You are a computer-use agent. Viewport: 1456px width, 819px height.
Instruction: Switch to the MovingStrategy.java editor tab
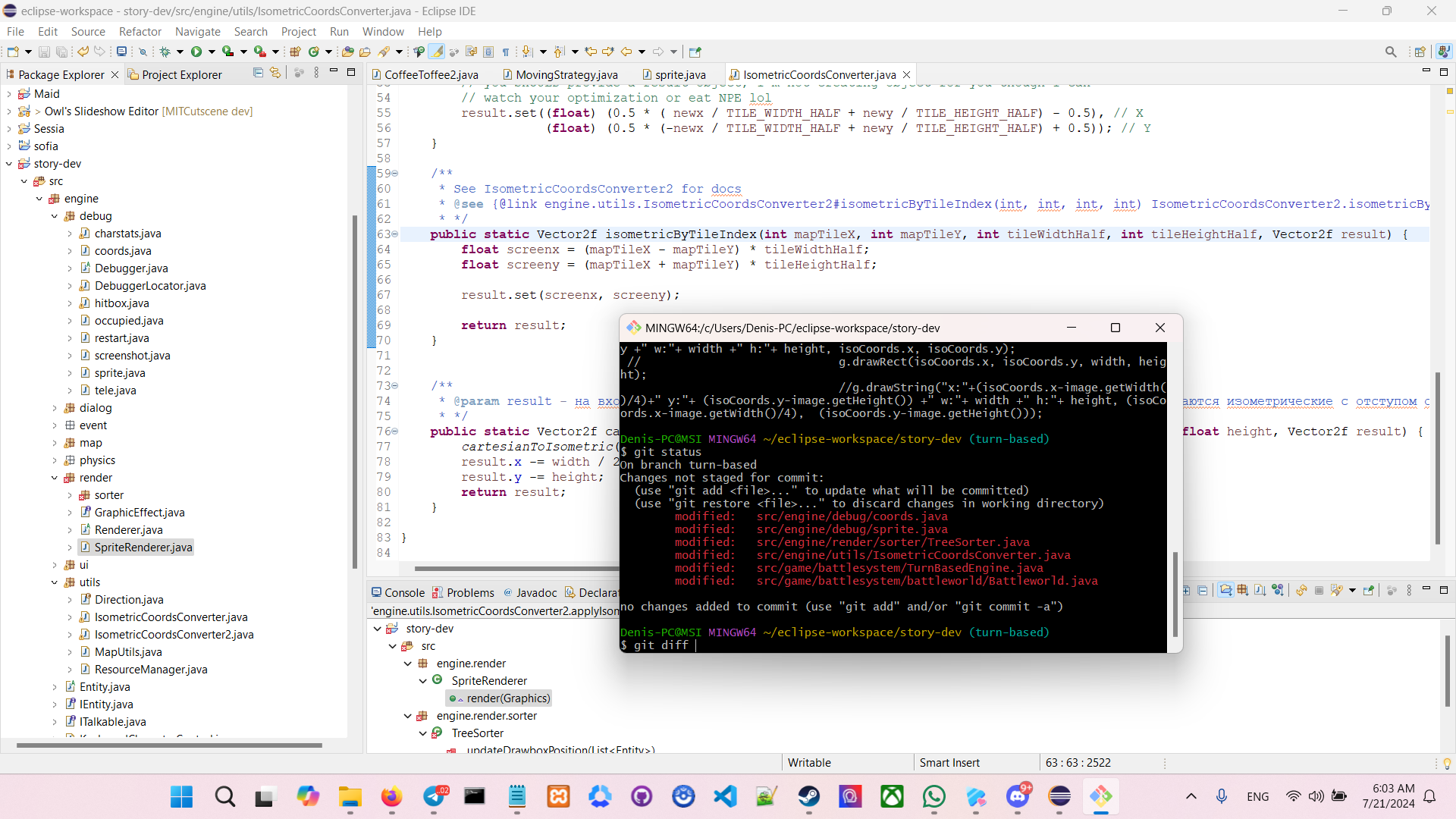coord(566,74)
